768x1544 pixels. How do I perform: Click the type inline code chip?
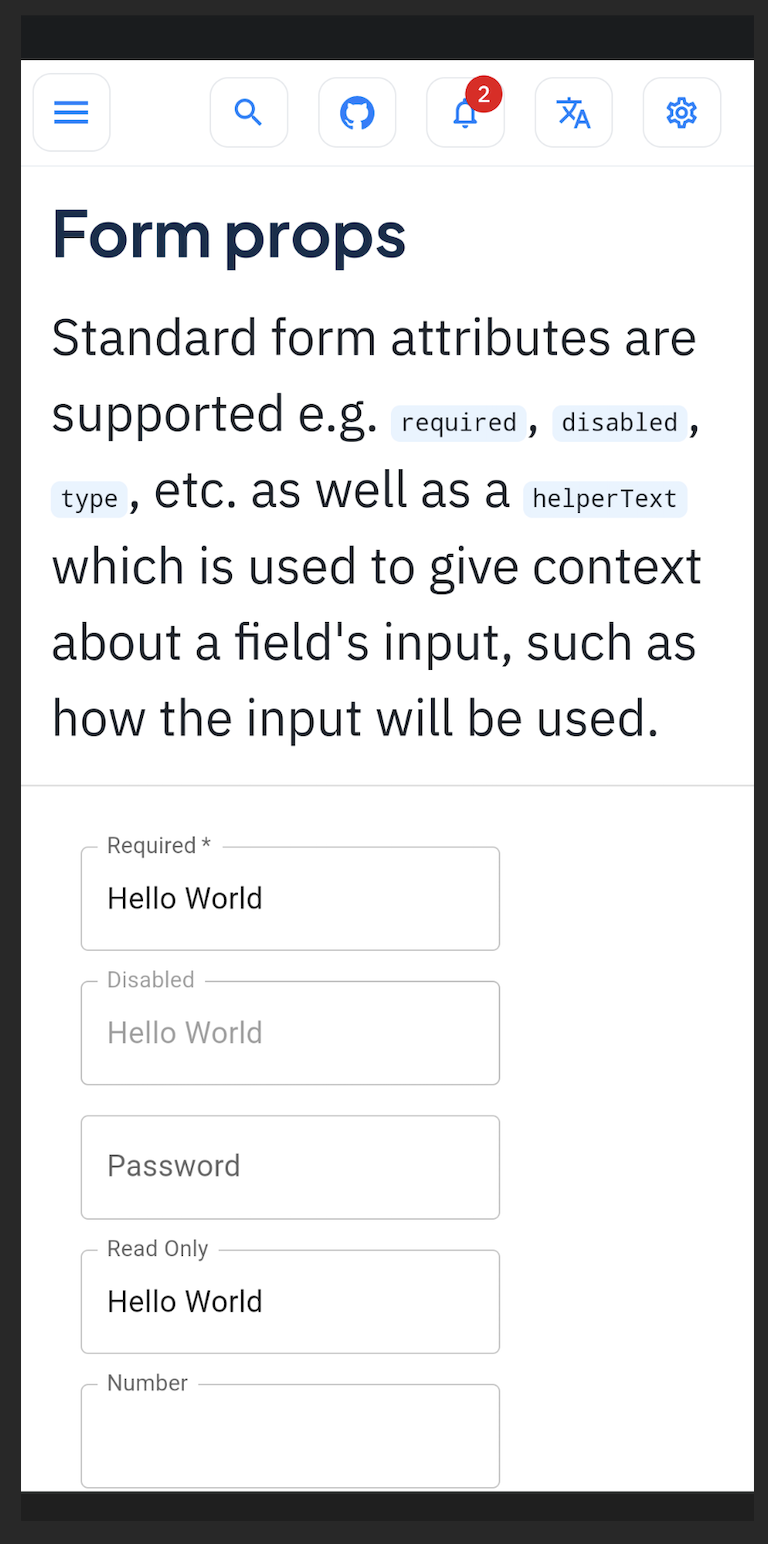tap(89, 499)
